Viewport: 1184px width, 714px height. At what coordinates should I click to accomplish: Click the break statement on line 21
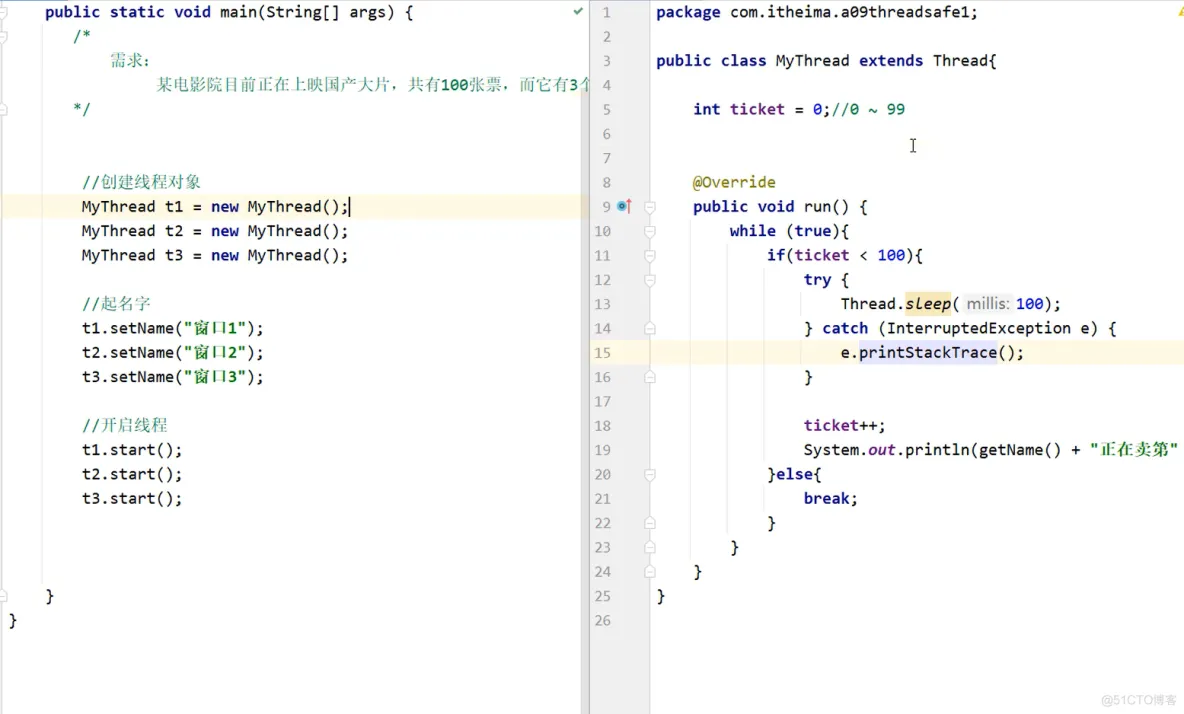click(826, 498)
